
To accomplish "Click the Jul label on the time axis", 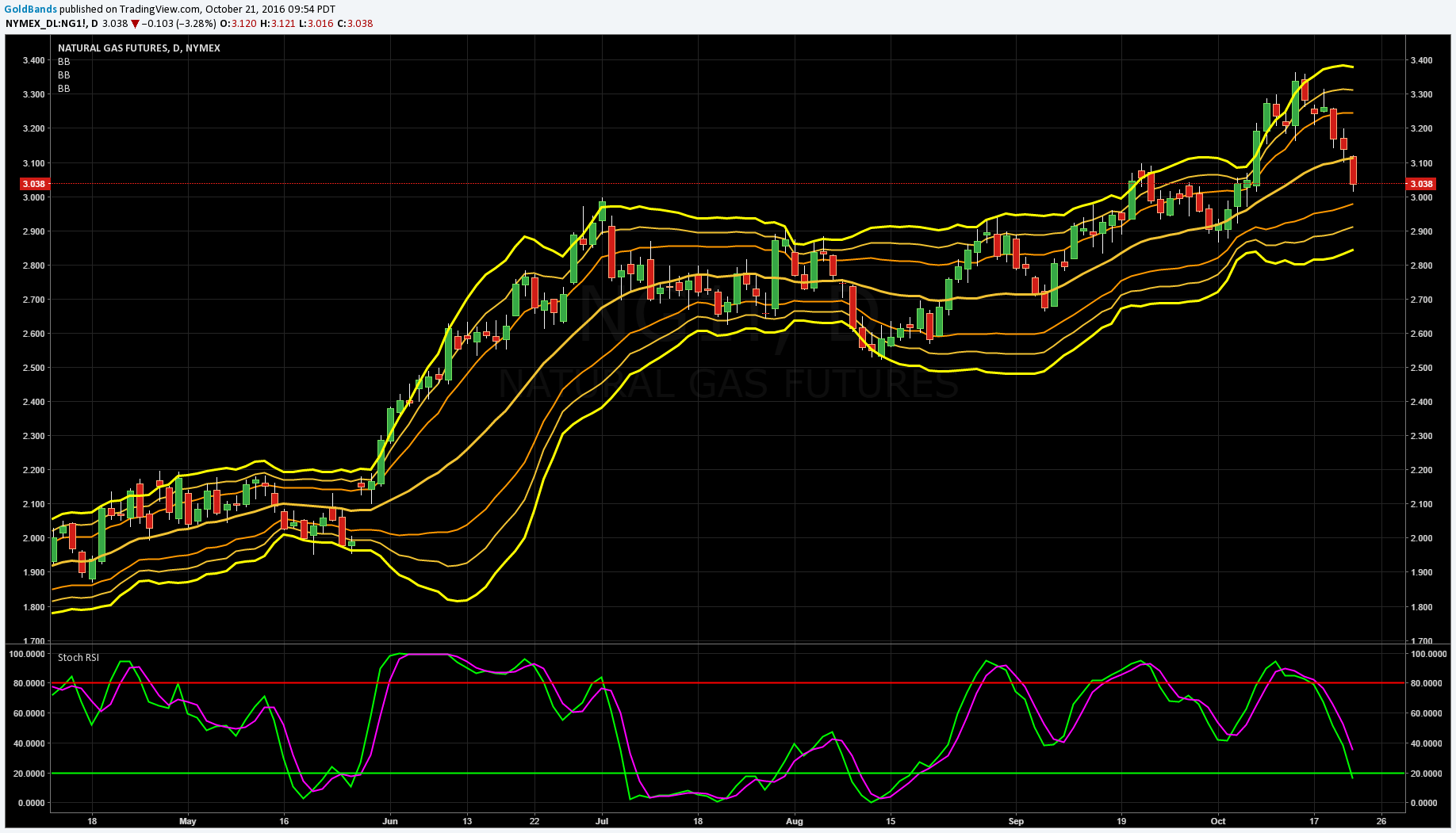I will pyautogui.click(x=602, y=821).
